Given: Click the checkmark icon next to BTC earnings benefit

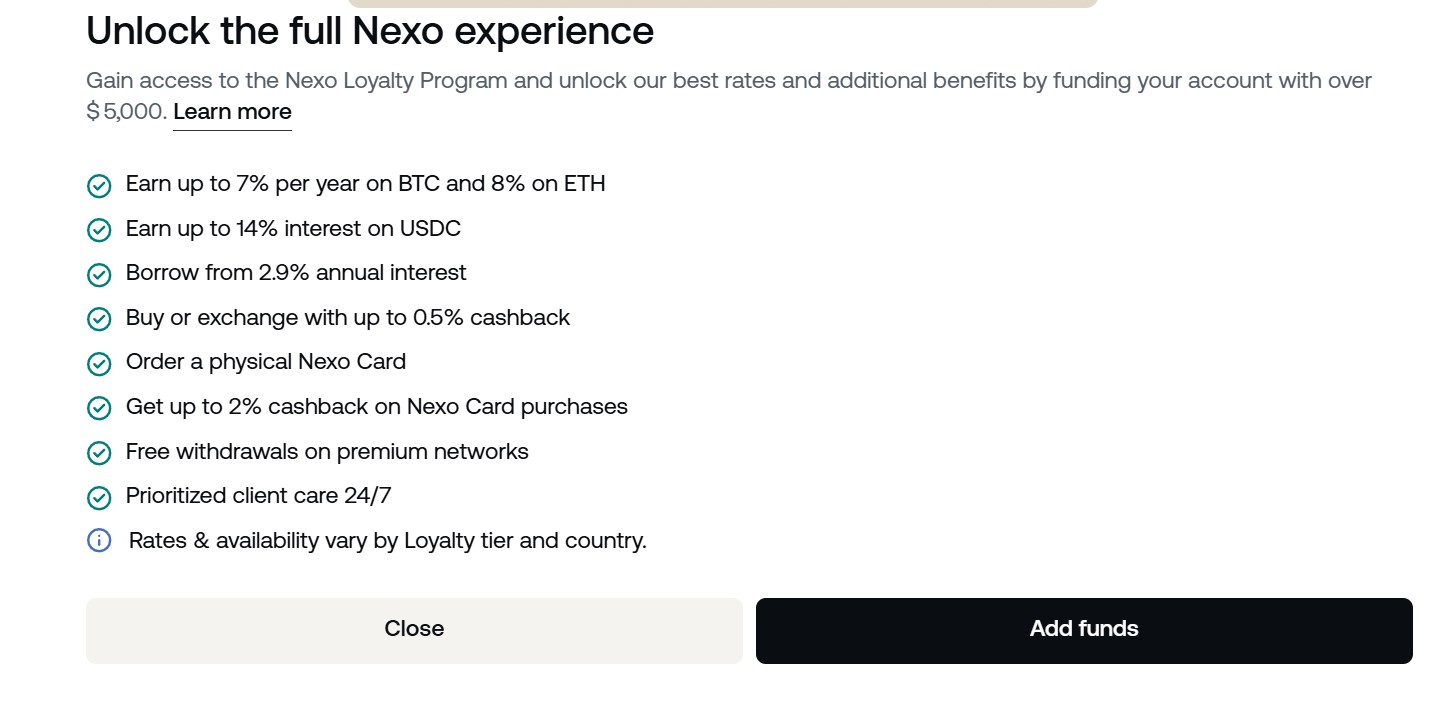Looking at the screenshot, I should [x=99, y=185].
